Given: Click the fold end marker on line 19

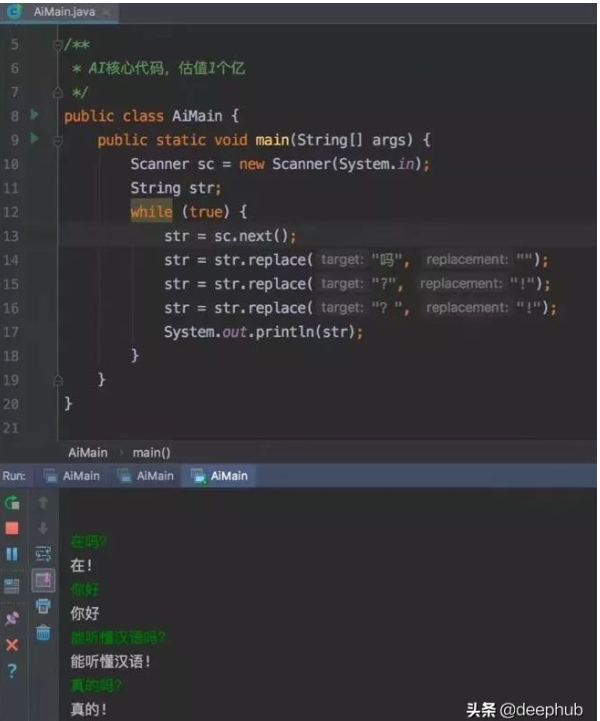Looking at the screenshot, I should 58,380.
